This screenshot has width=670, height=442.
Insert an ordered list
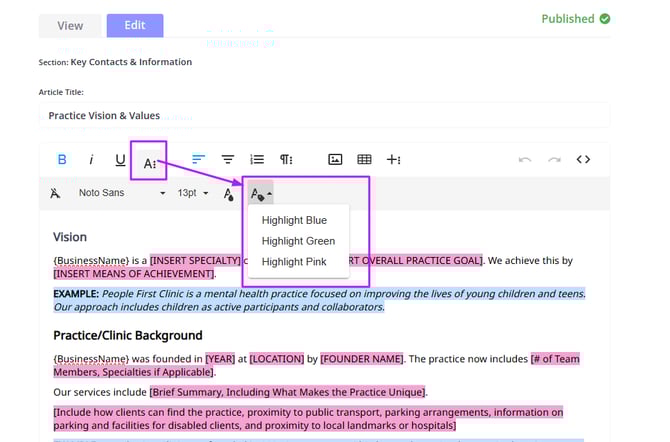257,160
